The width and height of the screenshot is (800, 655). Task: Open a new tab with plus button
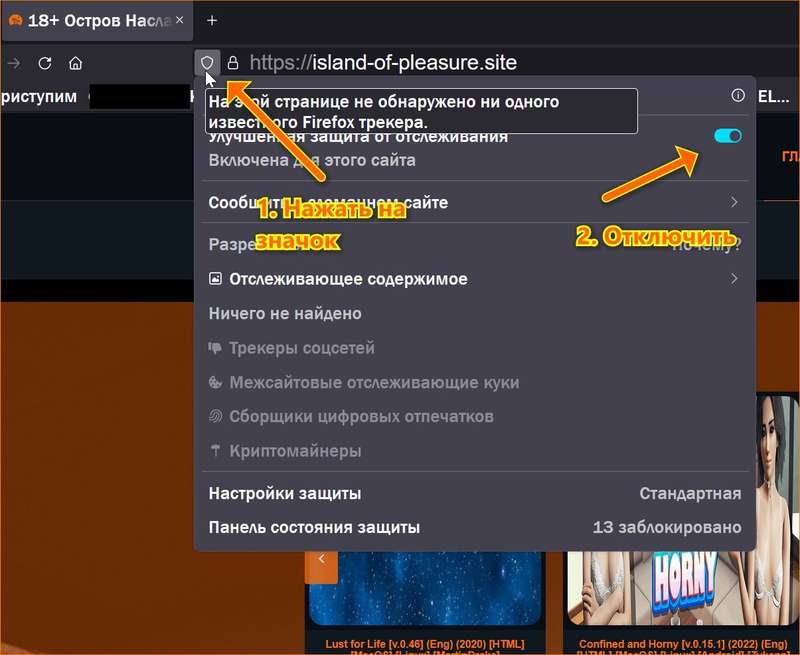tap(212, 20)
